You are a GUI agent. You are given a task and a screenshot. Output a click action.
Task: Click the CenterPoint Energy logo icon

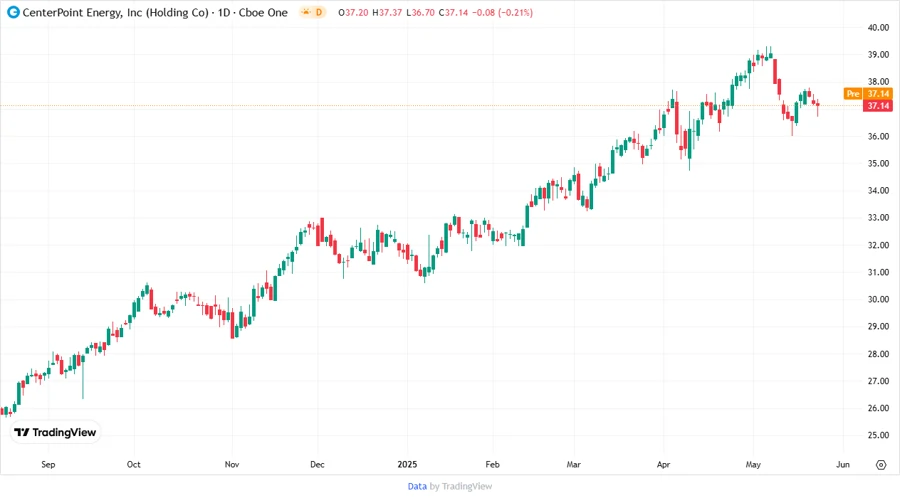click(13, 12)
